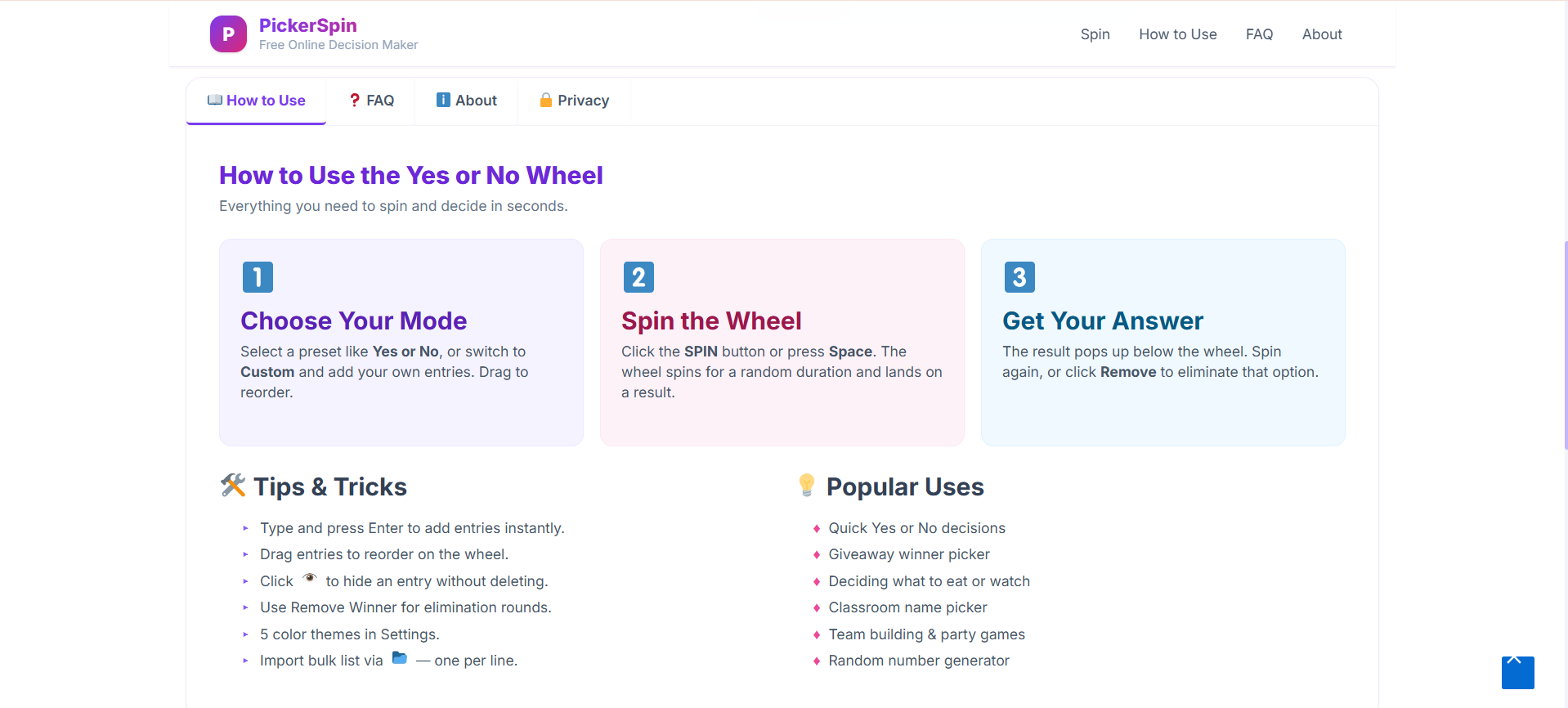Switch to the Privacy tab
This screenshot has height=708, width=1568.
(x=574, y=101)
